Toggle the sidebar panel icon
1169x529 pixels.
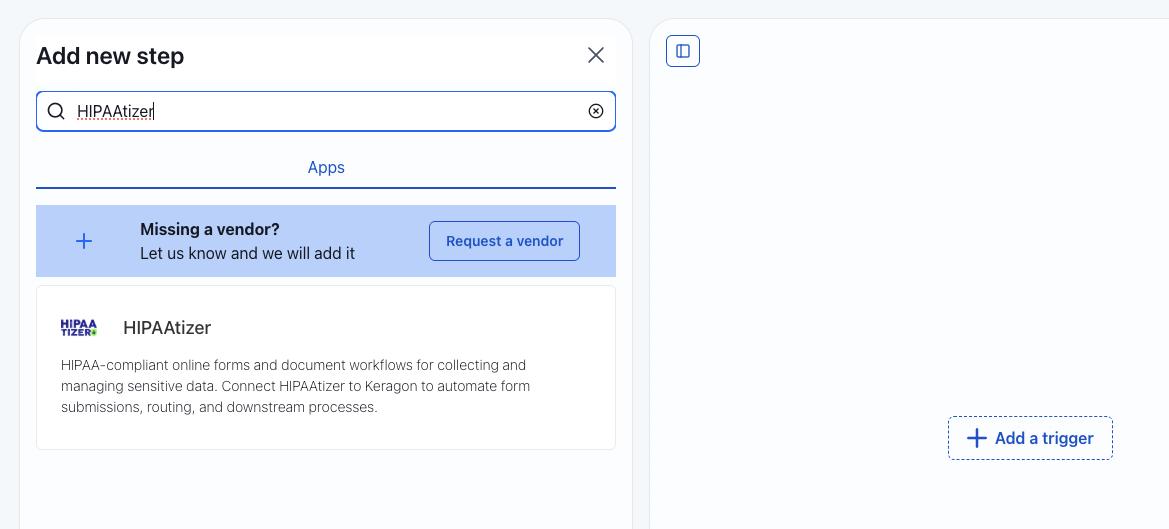[x=683, y=51]
